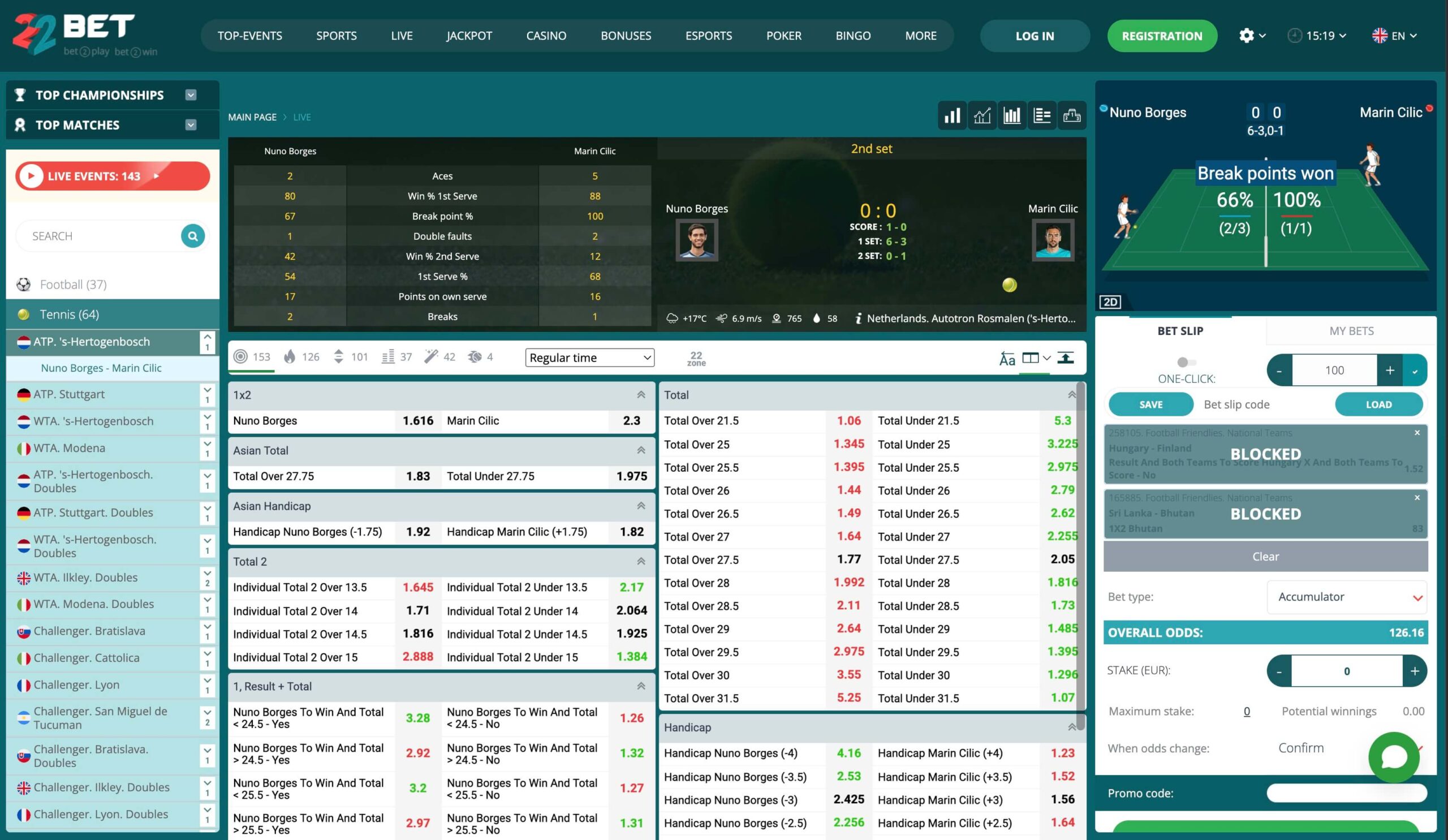Click the LOAD bet slip button
The height and width of the screenshot is (840, 1448).
tap(1379, 404)
